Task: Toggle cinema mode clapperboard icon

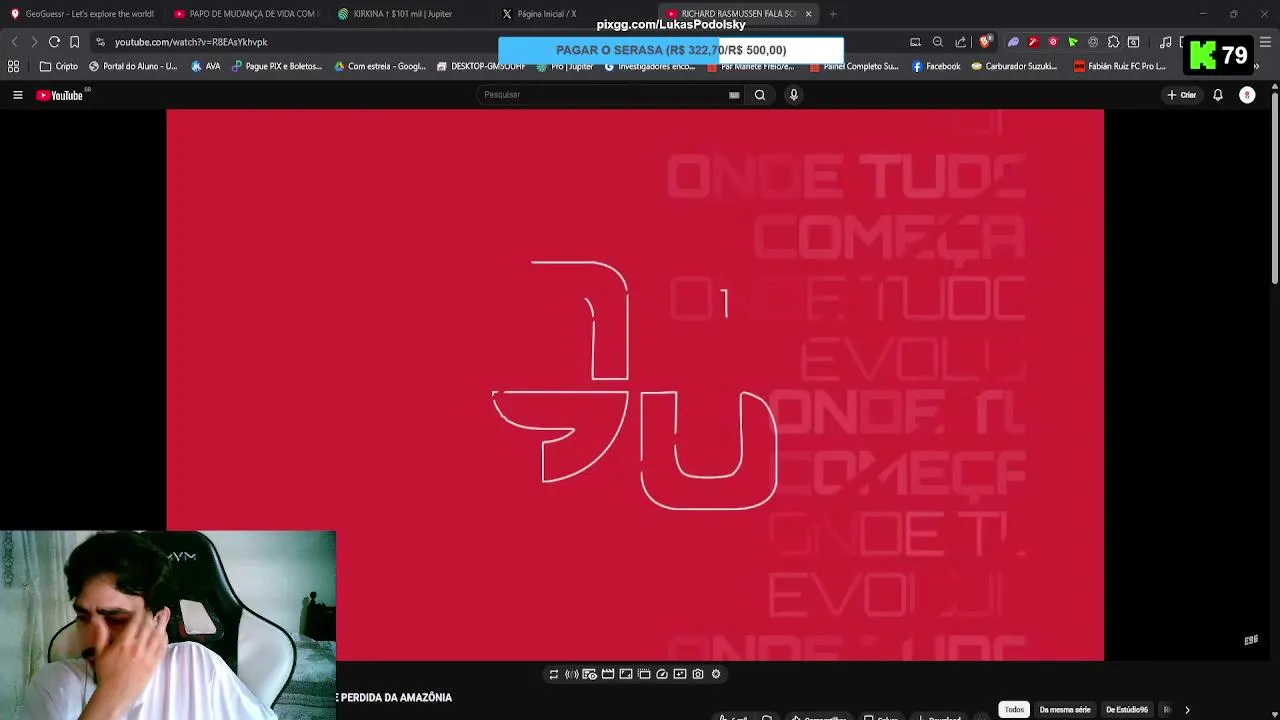Action: point(607,674)
